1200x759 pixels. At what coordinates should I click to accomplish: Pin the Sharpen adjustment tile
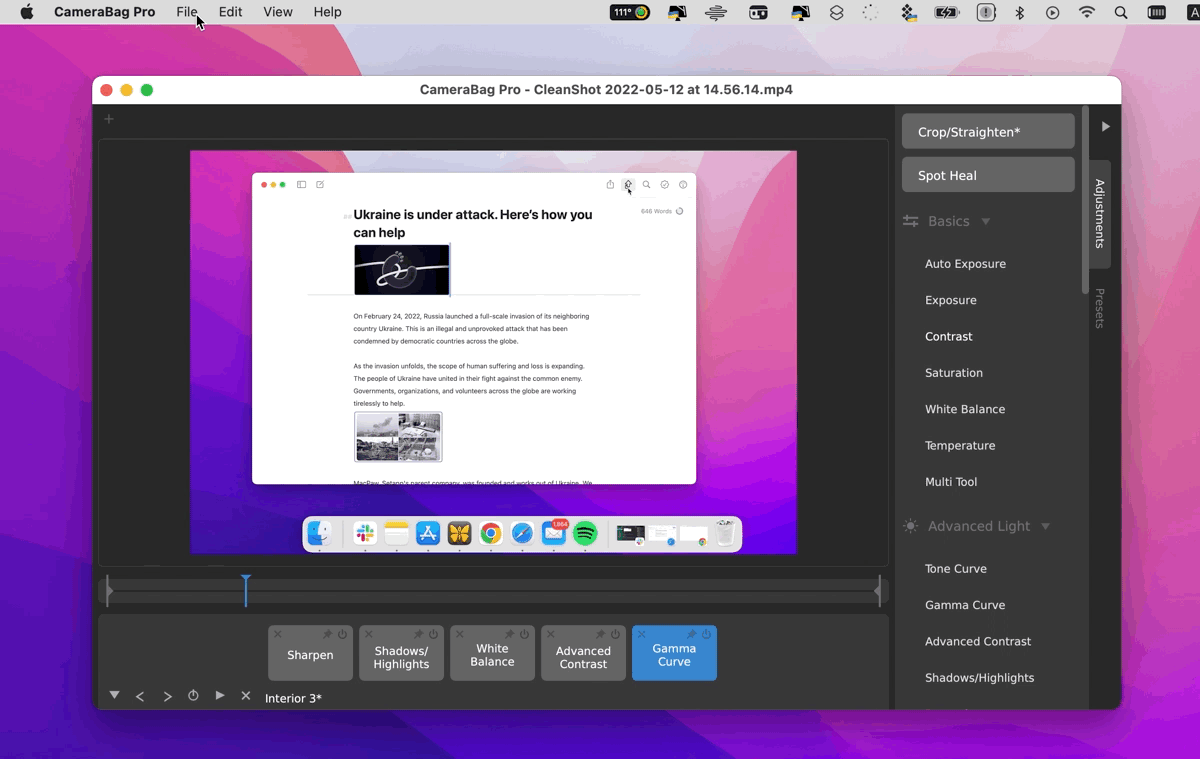pyautogui.click(x=327, y=635)
